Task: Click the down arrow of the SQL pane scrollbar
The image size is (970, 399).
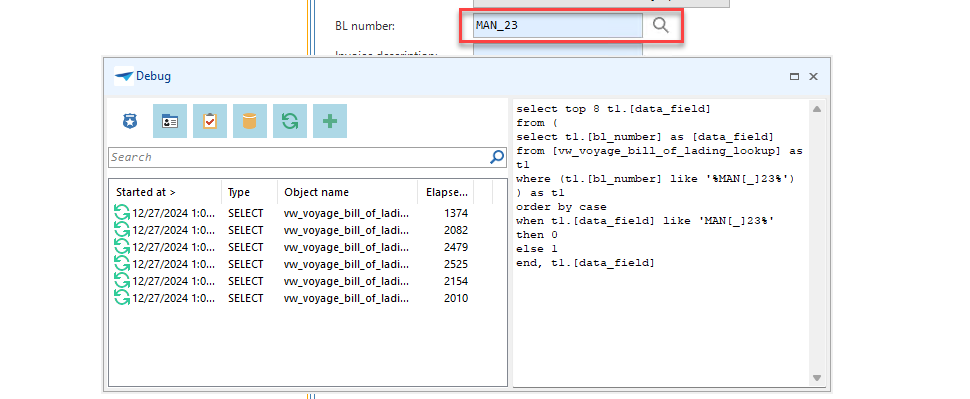Action: [x=817, y=377]
